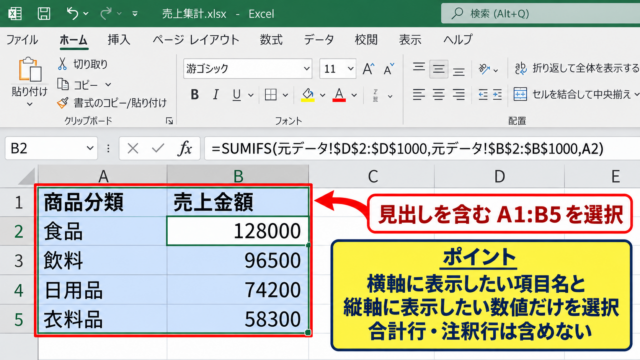Click the Excel app icon
Screen dimensions: 640x360
15,13
